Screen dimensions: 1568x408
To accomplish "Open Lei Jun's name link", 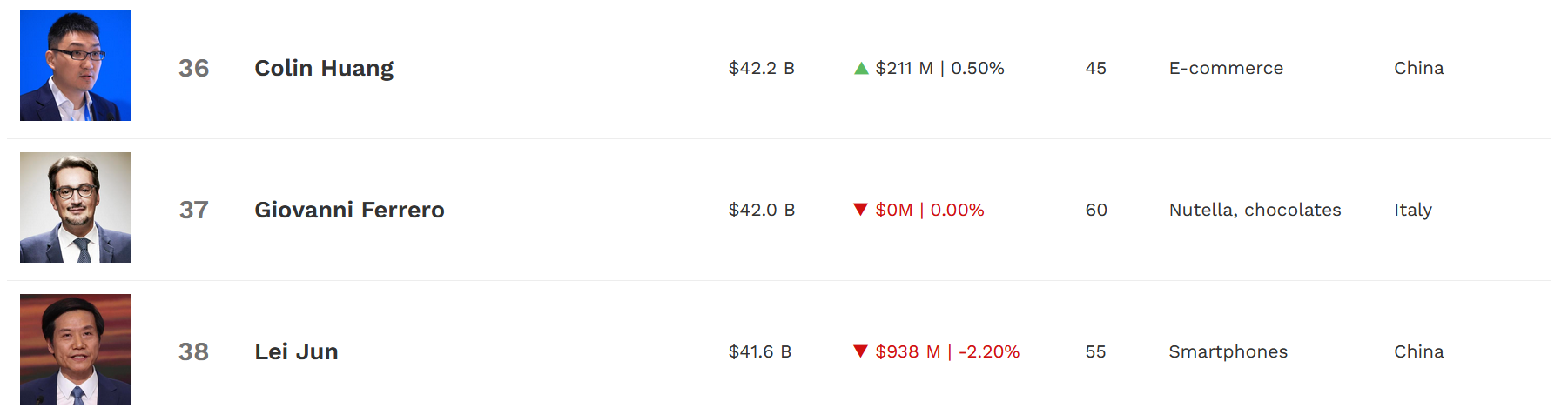I will (296, 351).
